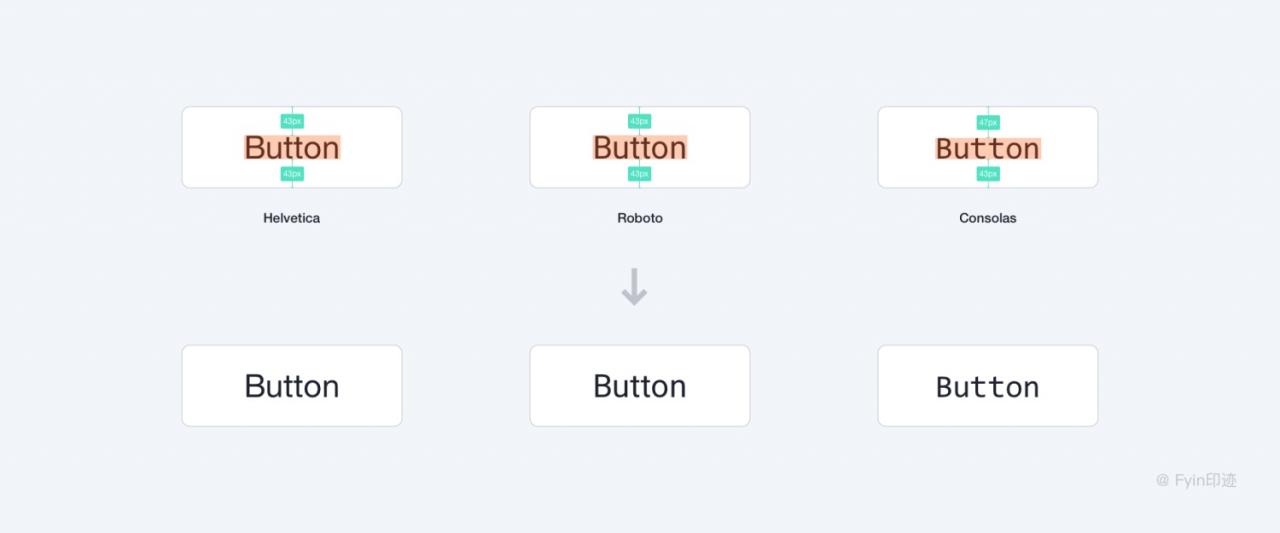This screenshot has width=1280, height=533.
Task: Click the orange highlight in the Consolas card
Action: point(988,149)
